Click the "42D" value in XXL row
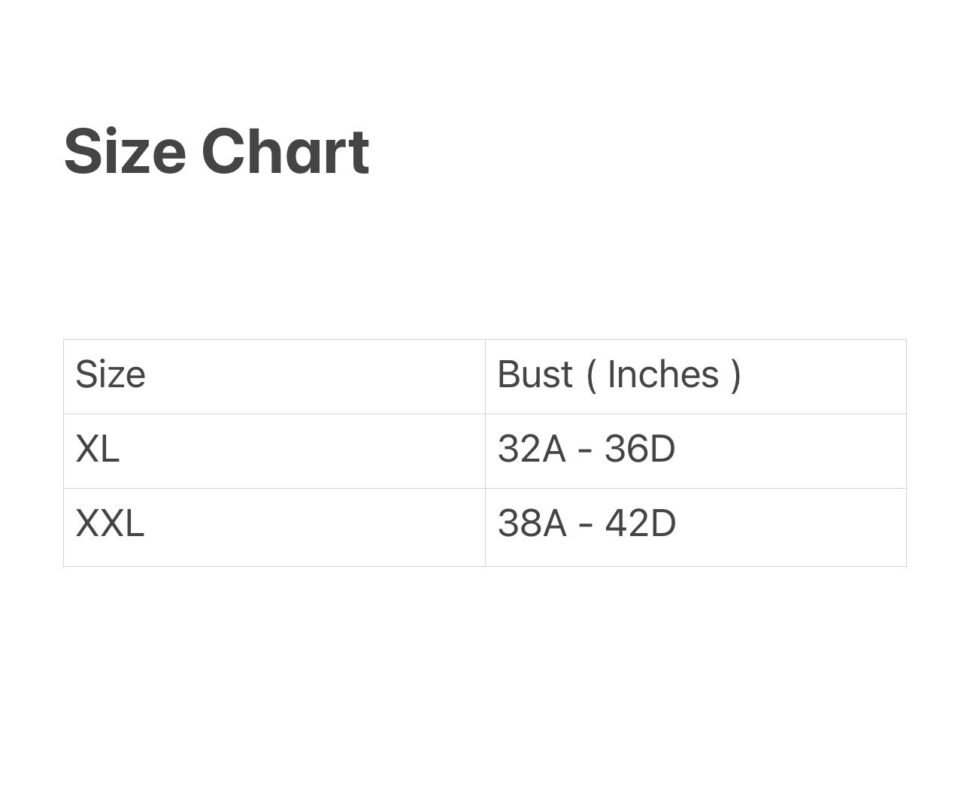The height and width of the screenshot is (800, 970). coord(640,523)
